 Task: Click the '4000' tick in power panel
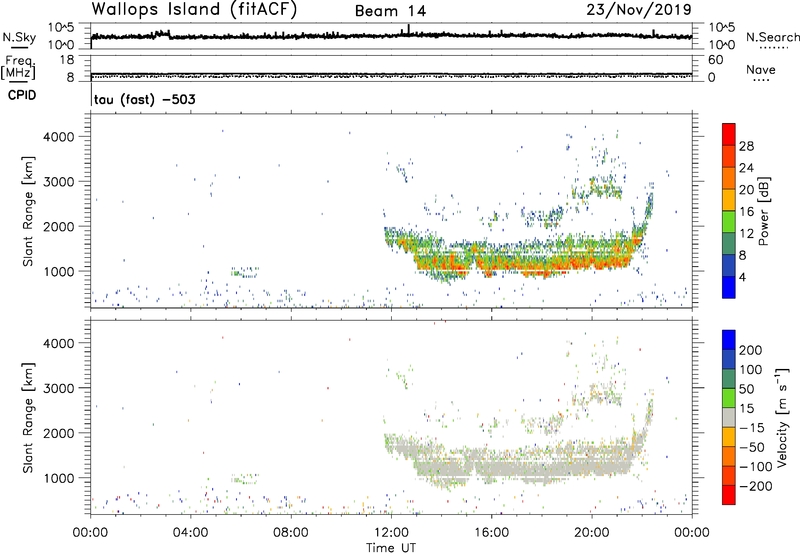pyautogui.click(x=59, y=137)
